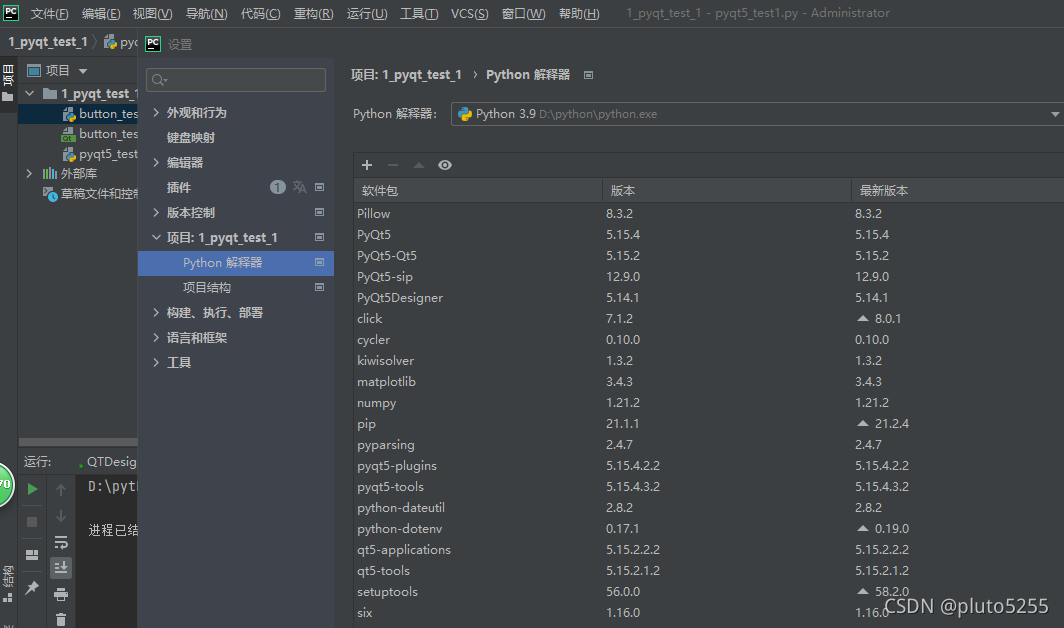
Task: Open the 运行(U) menu
Action: [x=367, y=14]
